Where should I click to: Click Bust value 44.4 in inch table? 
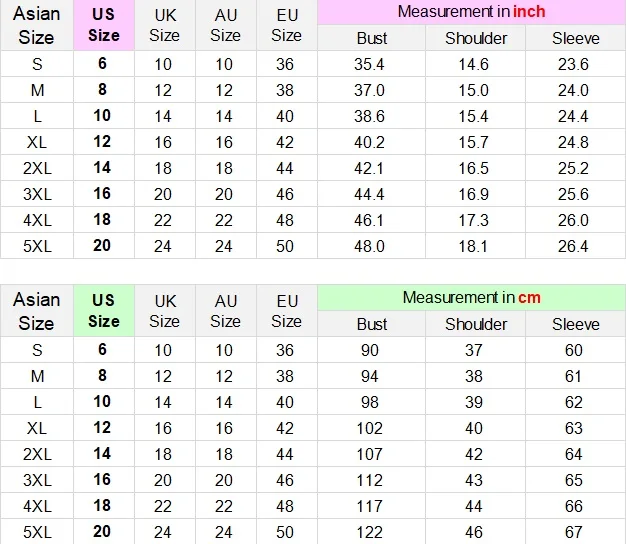pos(369,194)
